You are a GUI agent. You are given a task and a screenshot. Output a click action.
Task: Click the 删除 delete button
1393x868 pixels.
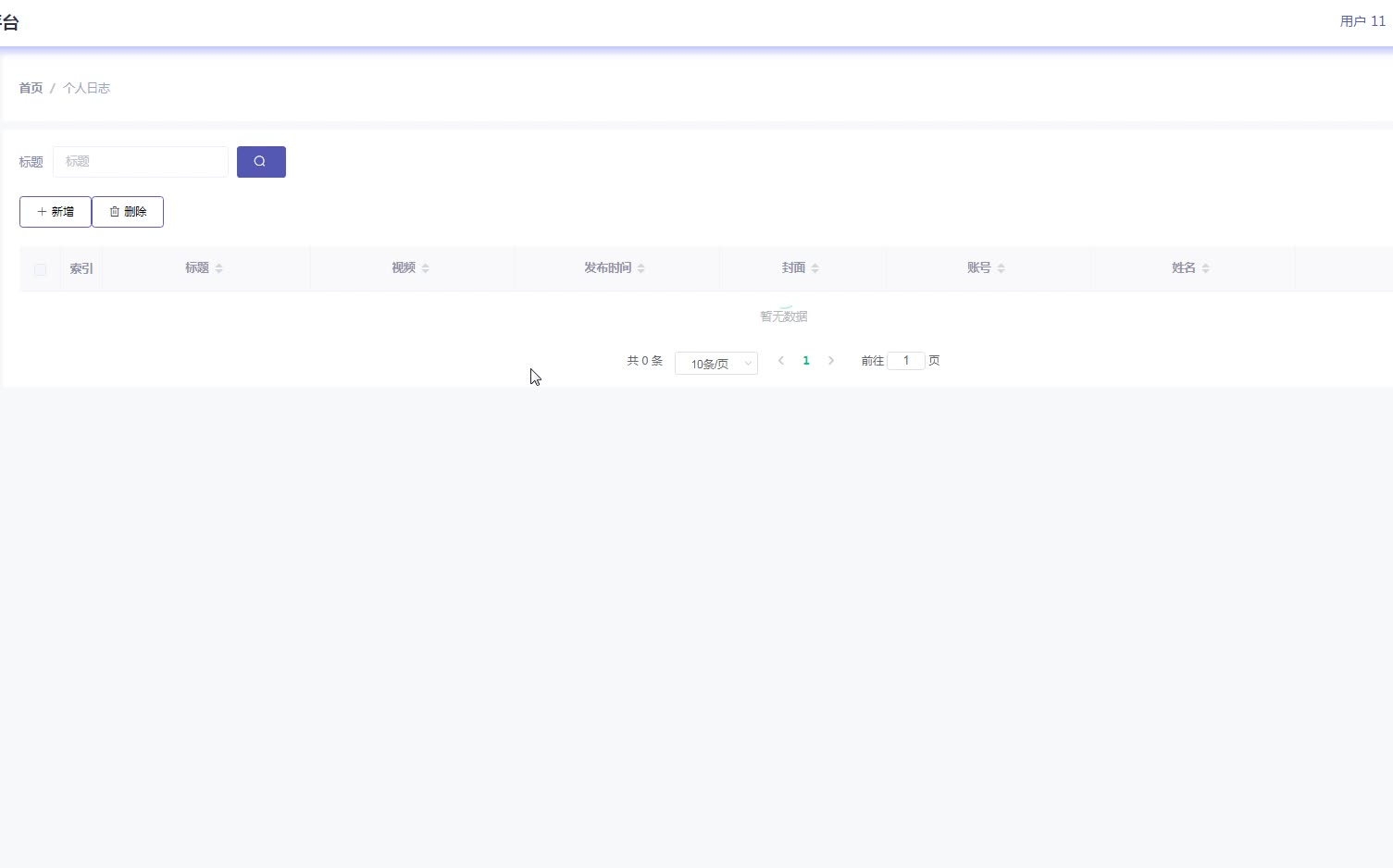click(x=128, y=212)
